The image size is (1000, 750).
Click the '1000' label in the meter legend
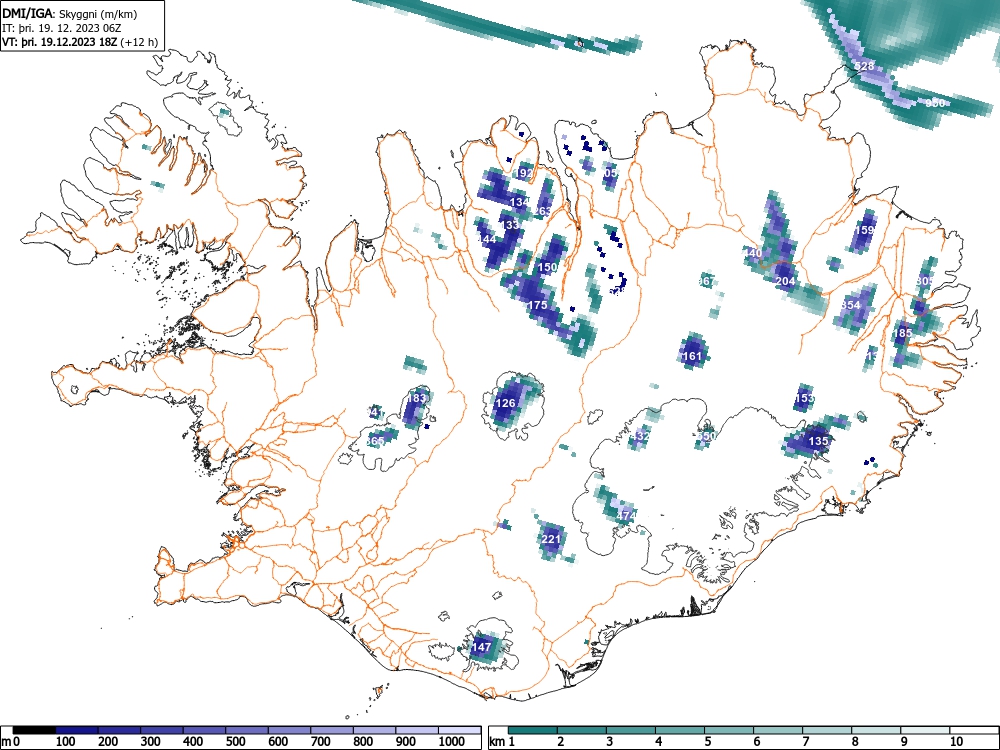click(452, 742)
